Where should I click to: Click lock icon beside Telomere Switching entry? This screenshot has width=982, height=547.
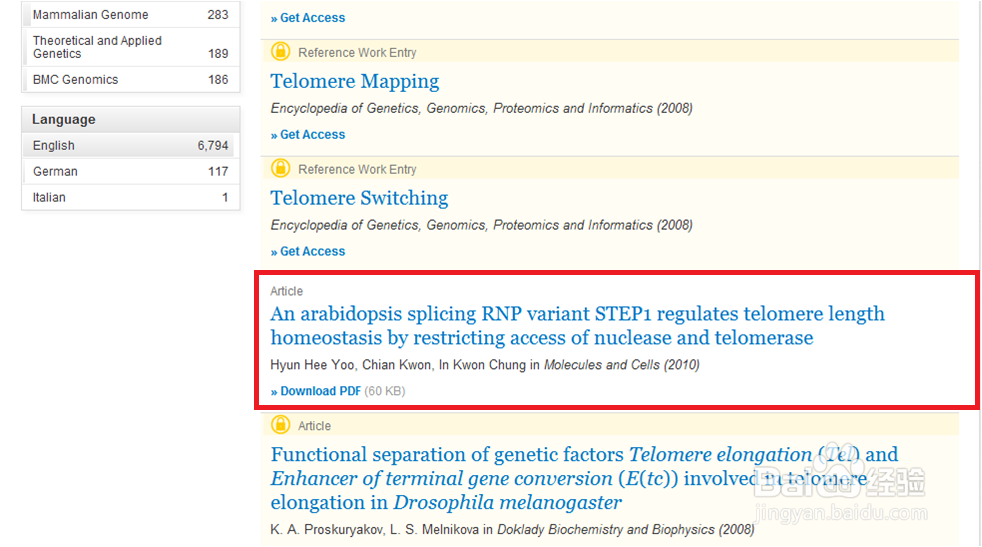tap(281, 169)
